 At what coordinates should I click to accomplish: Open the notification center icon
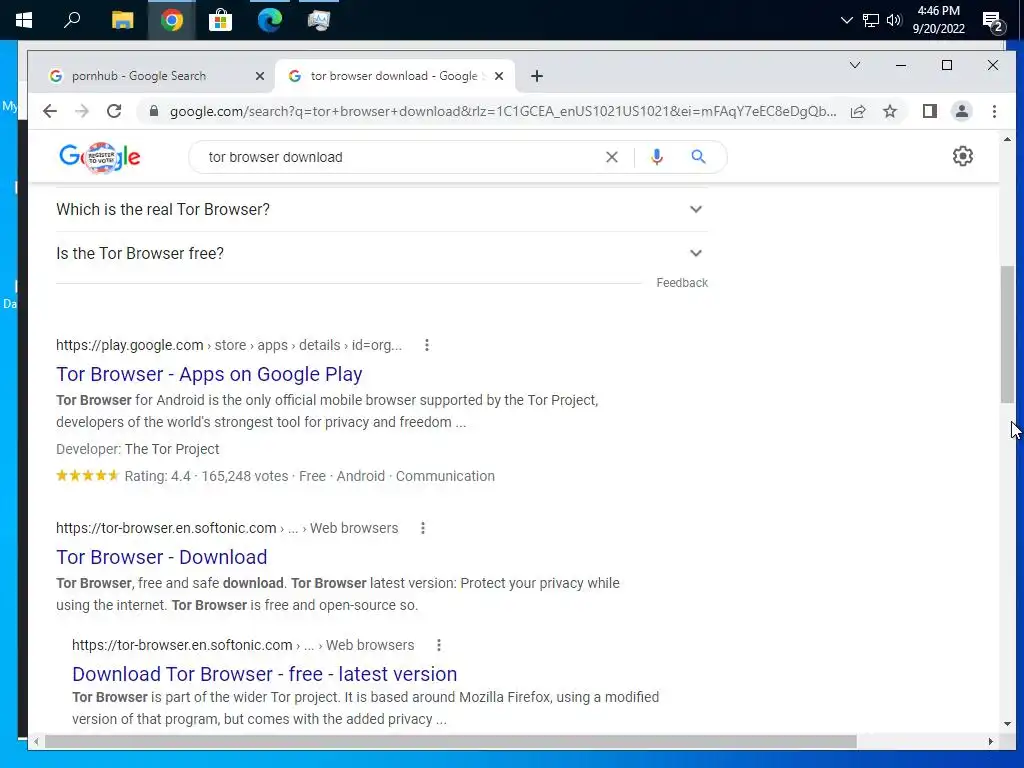pyautogui.click(x=993, y=22)
